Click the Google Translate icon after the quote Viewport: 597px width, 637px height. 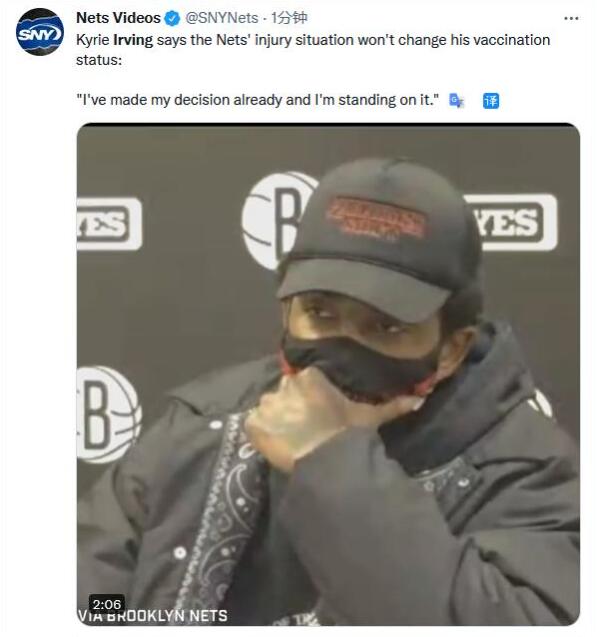pos(456,101)
